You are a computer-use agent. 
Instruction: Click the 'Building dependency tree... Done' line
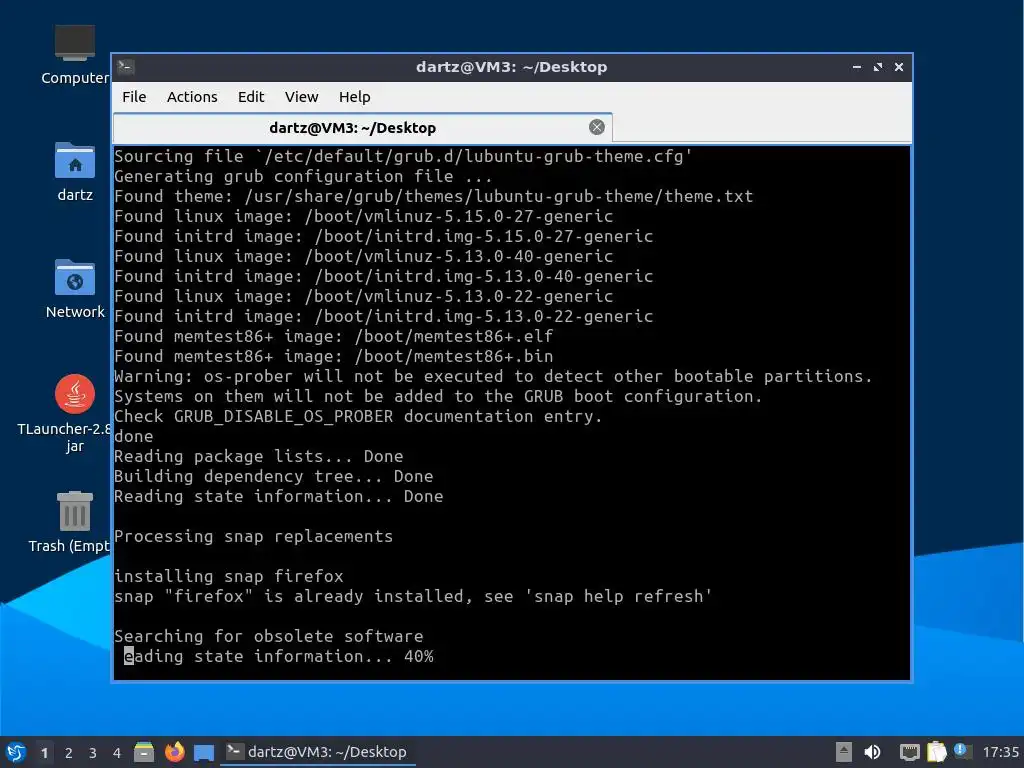tap(274, 476)
